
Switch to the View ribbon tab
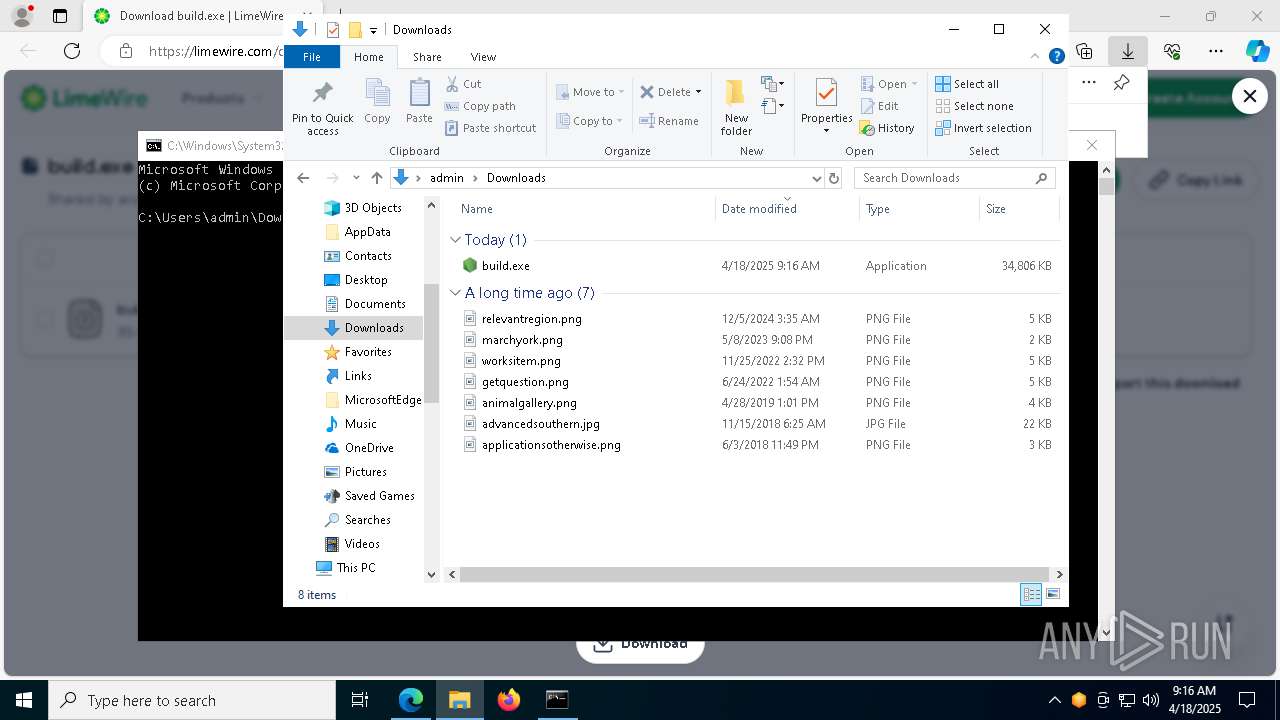point(483,57)
